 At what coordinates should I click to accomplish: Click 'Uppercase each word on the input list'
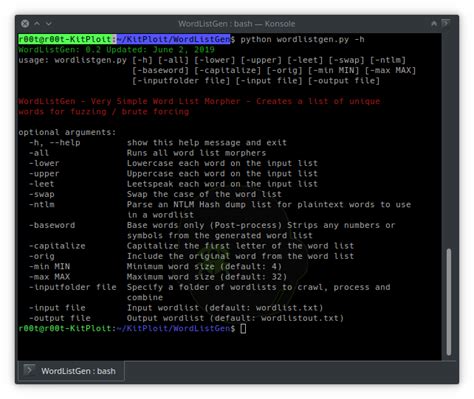click(x=222, y=174)
